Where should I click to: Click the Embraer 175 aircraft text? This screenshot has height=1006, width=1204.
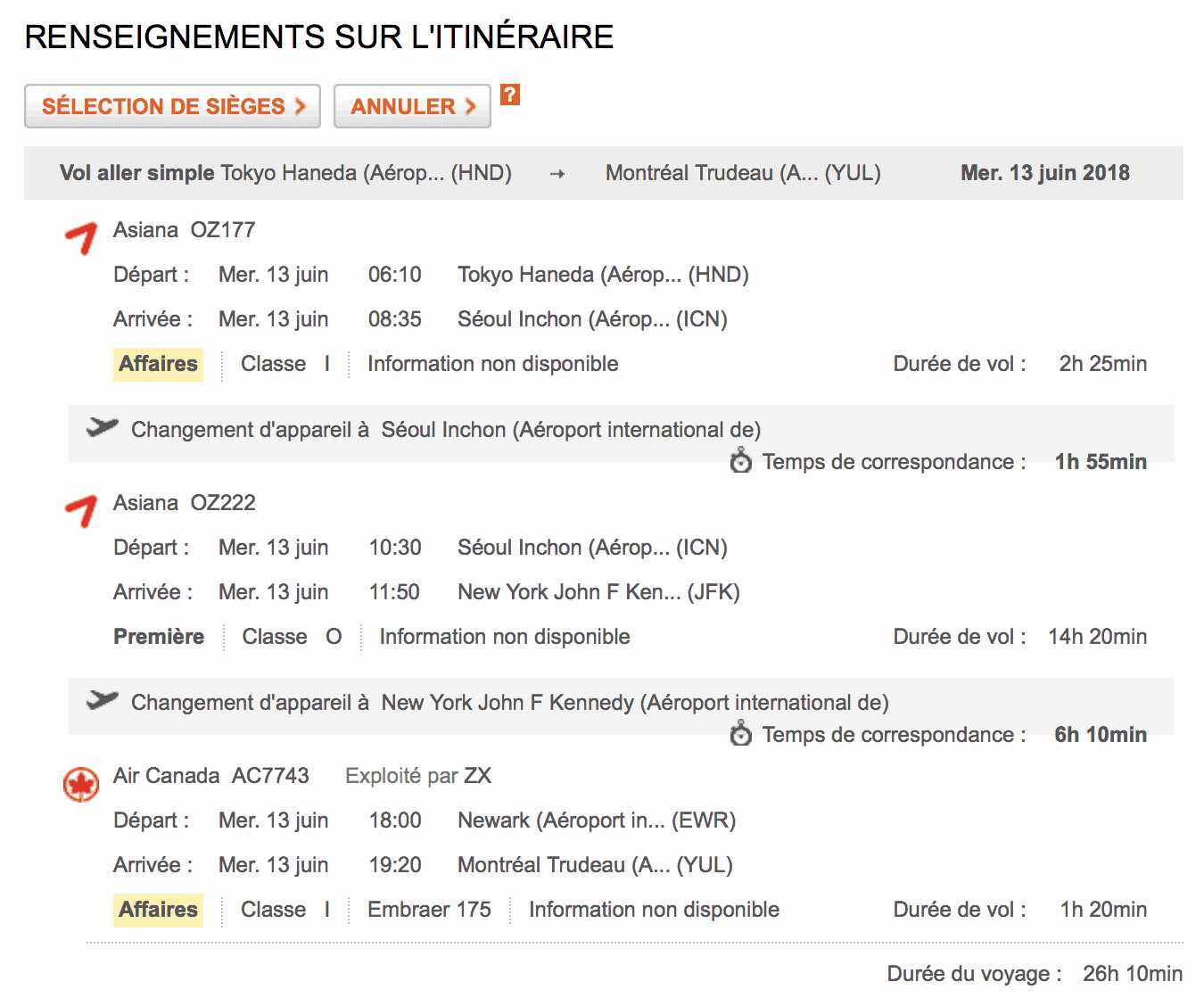(429, 910)
